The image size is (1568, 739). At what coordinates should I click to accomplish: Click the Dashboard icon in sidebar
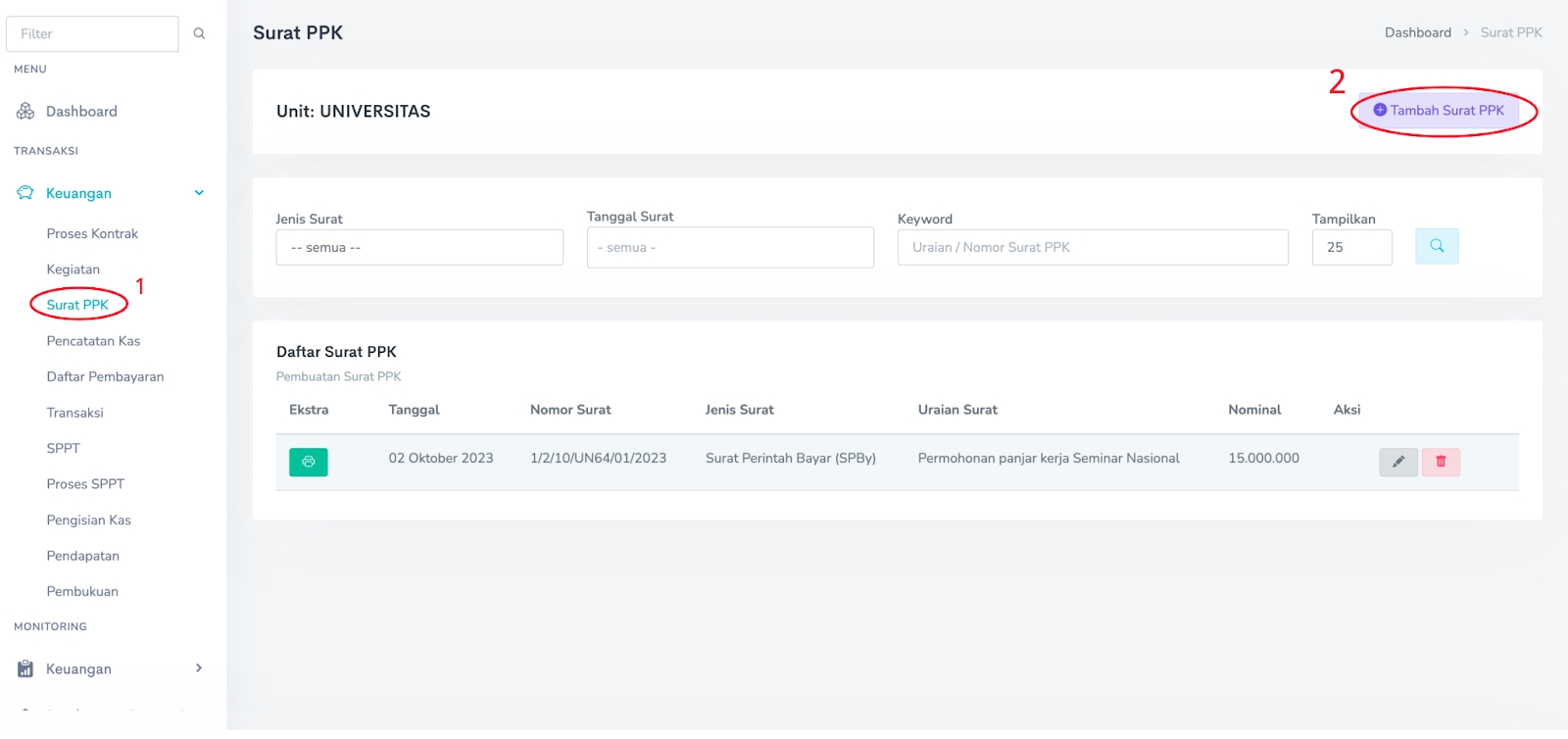tap(25, 112)
